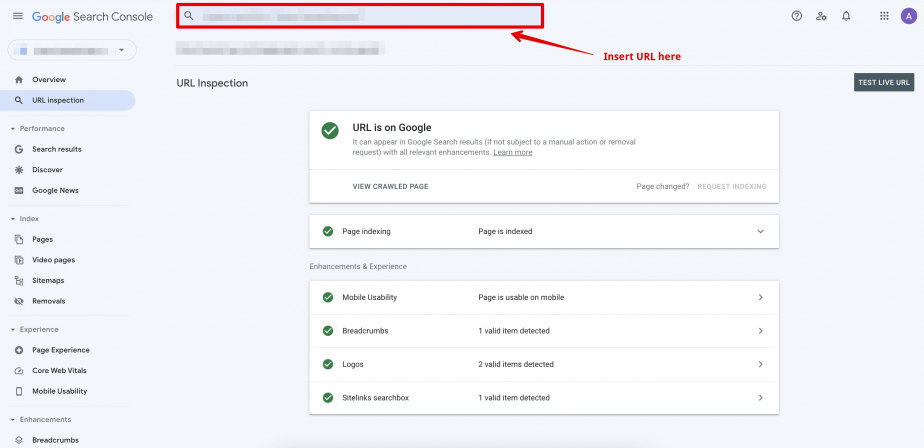Open Mobile Usability row arrow
The width and height of the screenshot is (924, 448).
(761, 298)
